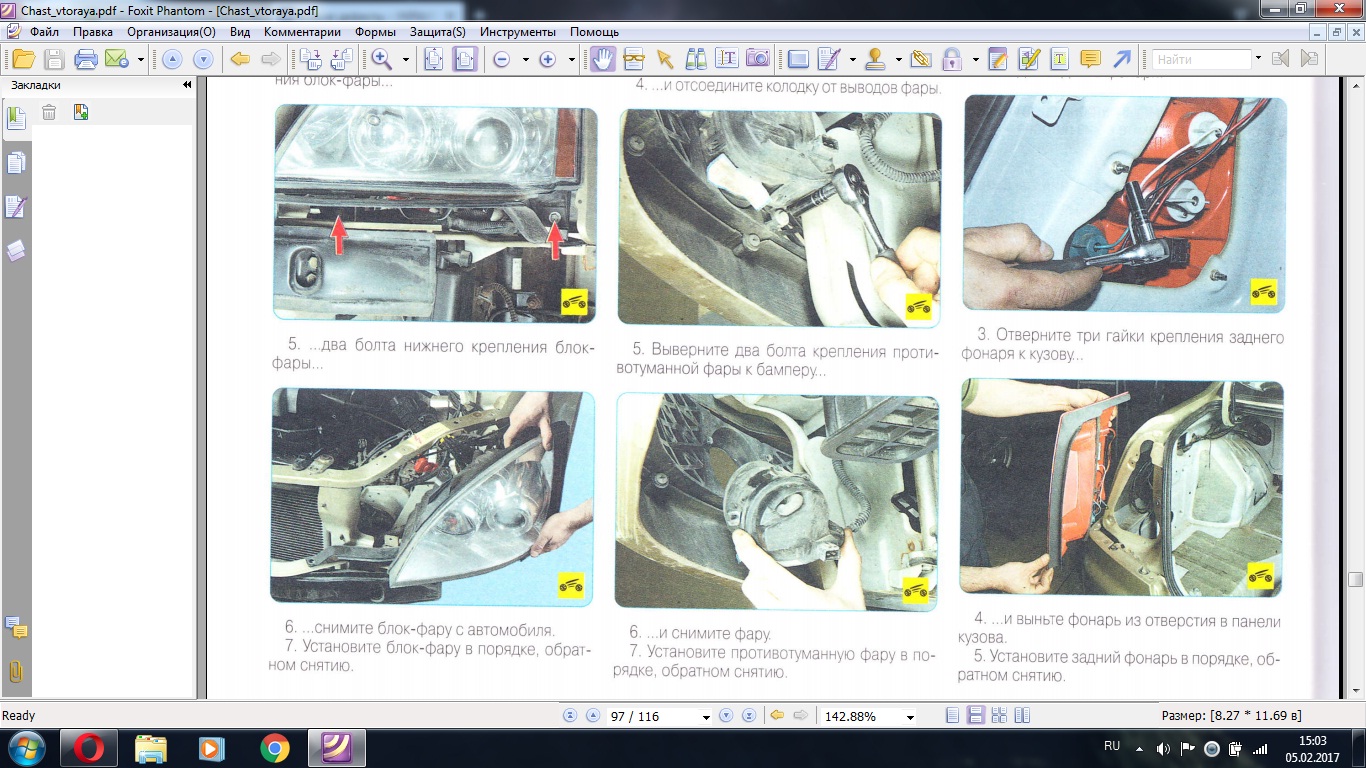Click the padlock Security icon
This screenshot has height=768, width=1366.
(951, 59)
